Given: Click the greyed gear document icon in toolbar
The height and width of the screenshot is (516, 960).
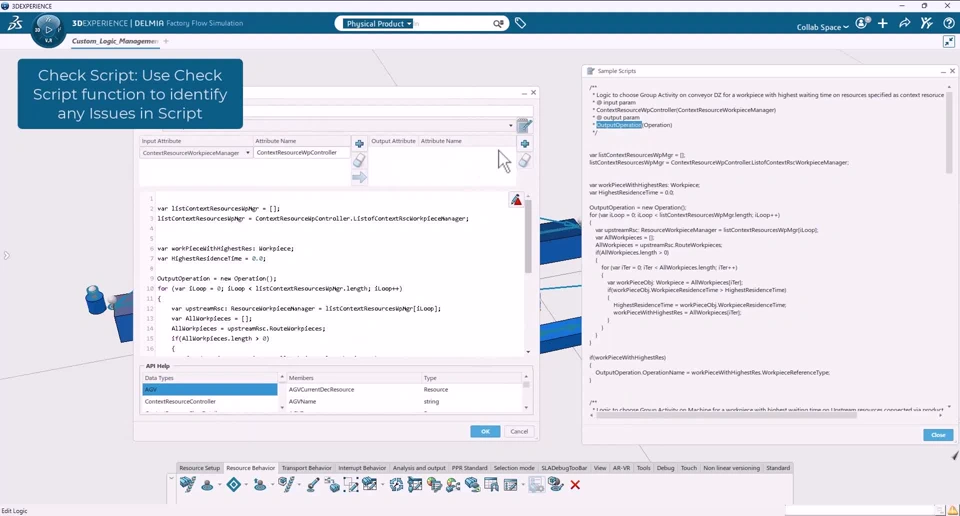Looking at the screenshot, I should (536, 485).
